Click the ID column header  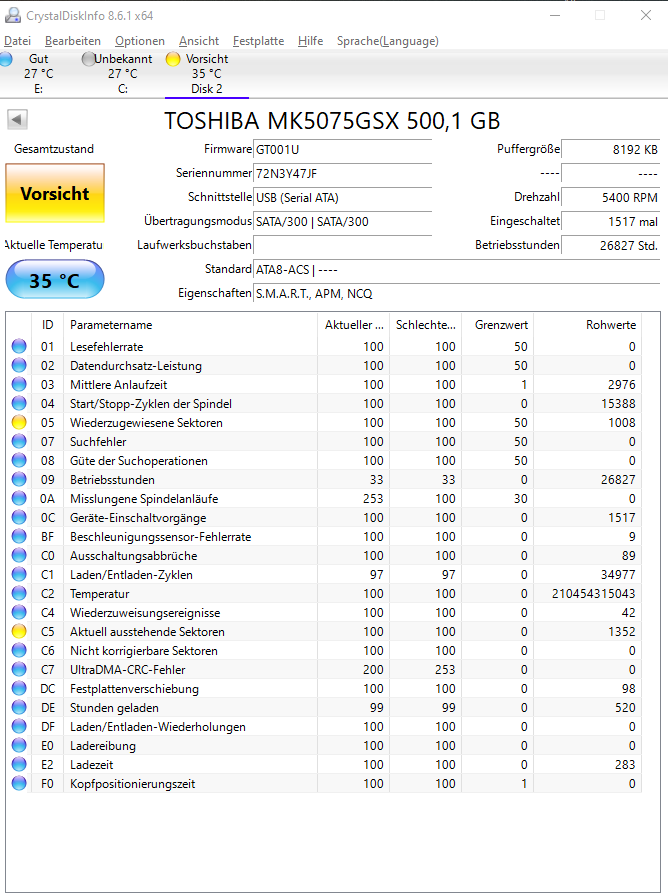pyautogui.click(x=47, y=325)
